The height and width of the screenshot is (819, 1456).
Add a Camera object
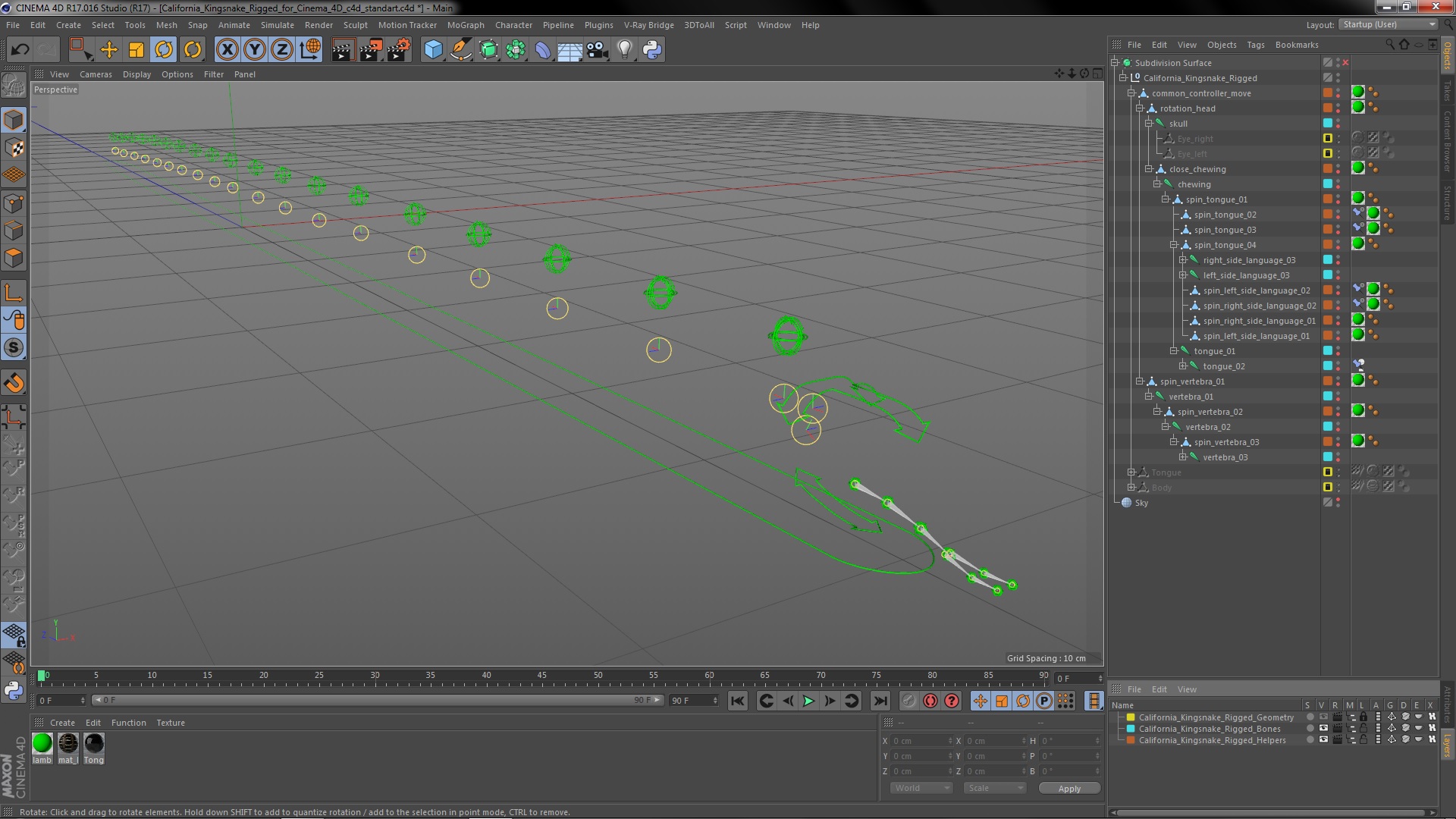(x=598, y=50)
